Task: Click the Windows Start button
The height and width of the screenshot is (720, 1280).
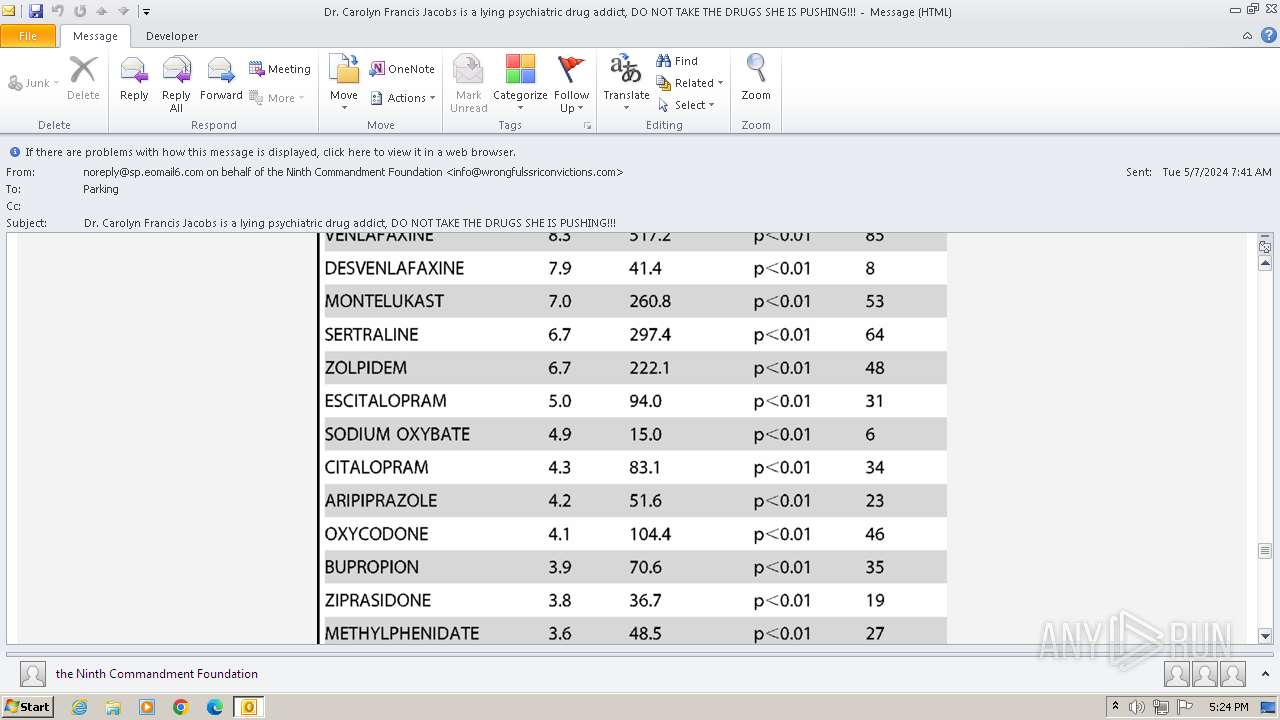Action: [28, 707]
